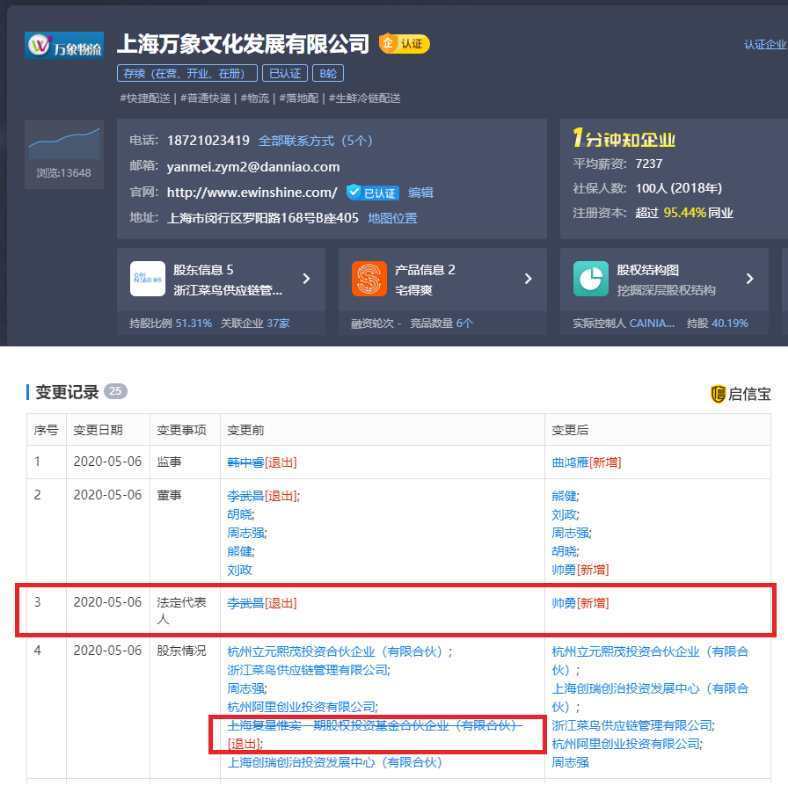The width and height of the screenshot is (788, 800).
Task: Click the orange 产品信息 宅得爽 icon
Action: click(x=370, y=279)
